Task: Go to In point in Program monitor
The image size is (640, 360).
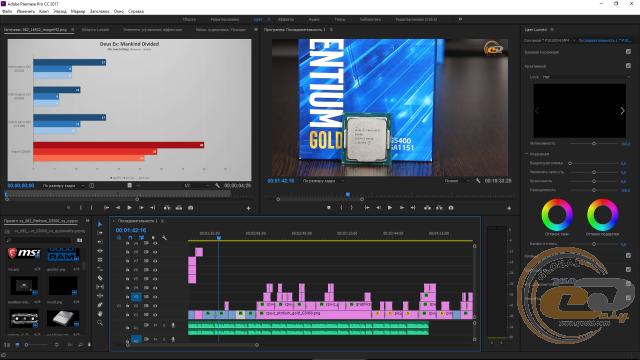Action: [x=367, y=208]
